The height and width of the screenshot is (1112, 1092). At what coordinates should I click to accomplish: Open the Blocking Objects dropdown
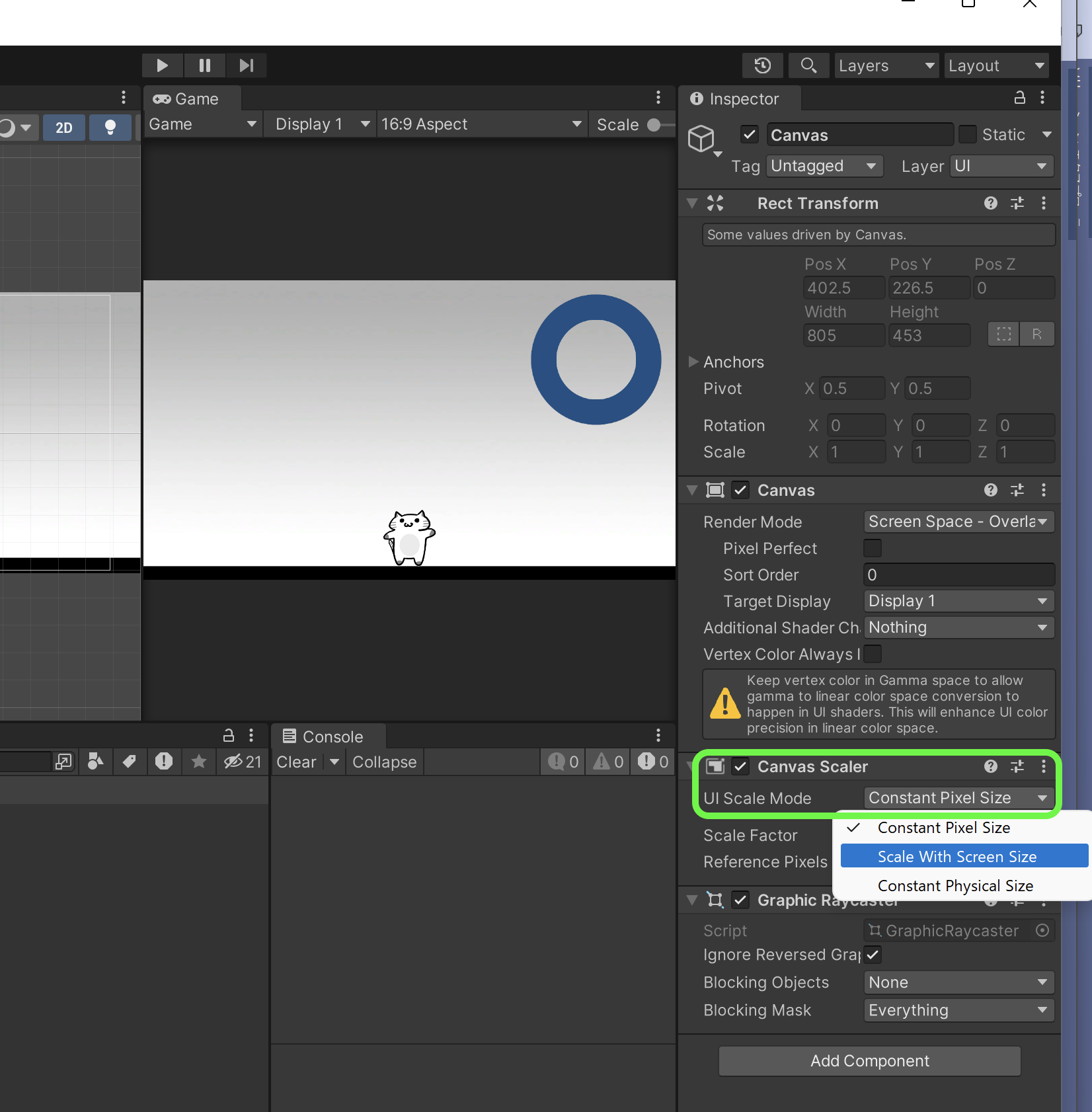958,982
